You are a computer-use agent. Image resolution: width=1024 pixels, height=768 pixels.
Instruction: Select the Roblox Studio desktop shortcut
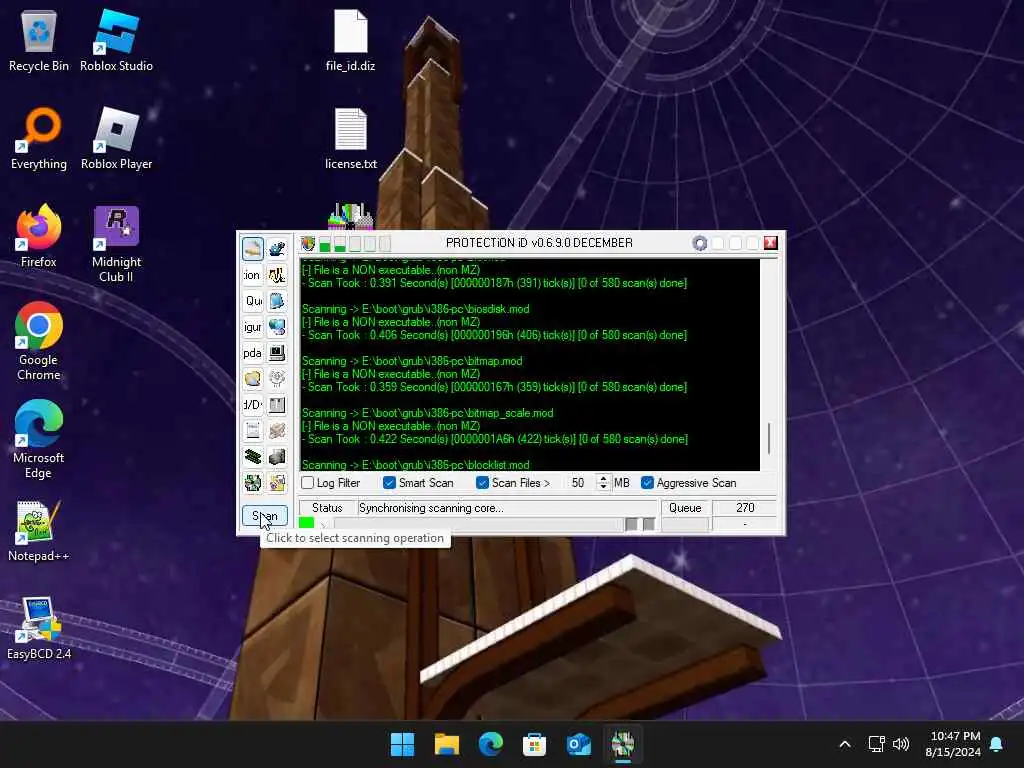coord(116,40)
